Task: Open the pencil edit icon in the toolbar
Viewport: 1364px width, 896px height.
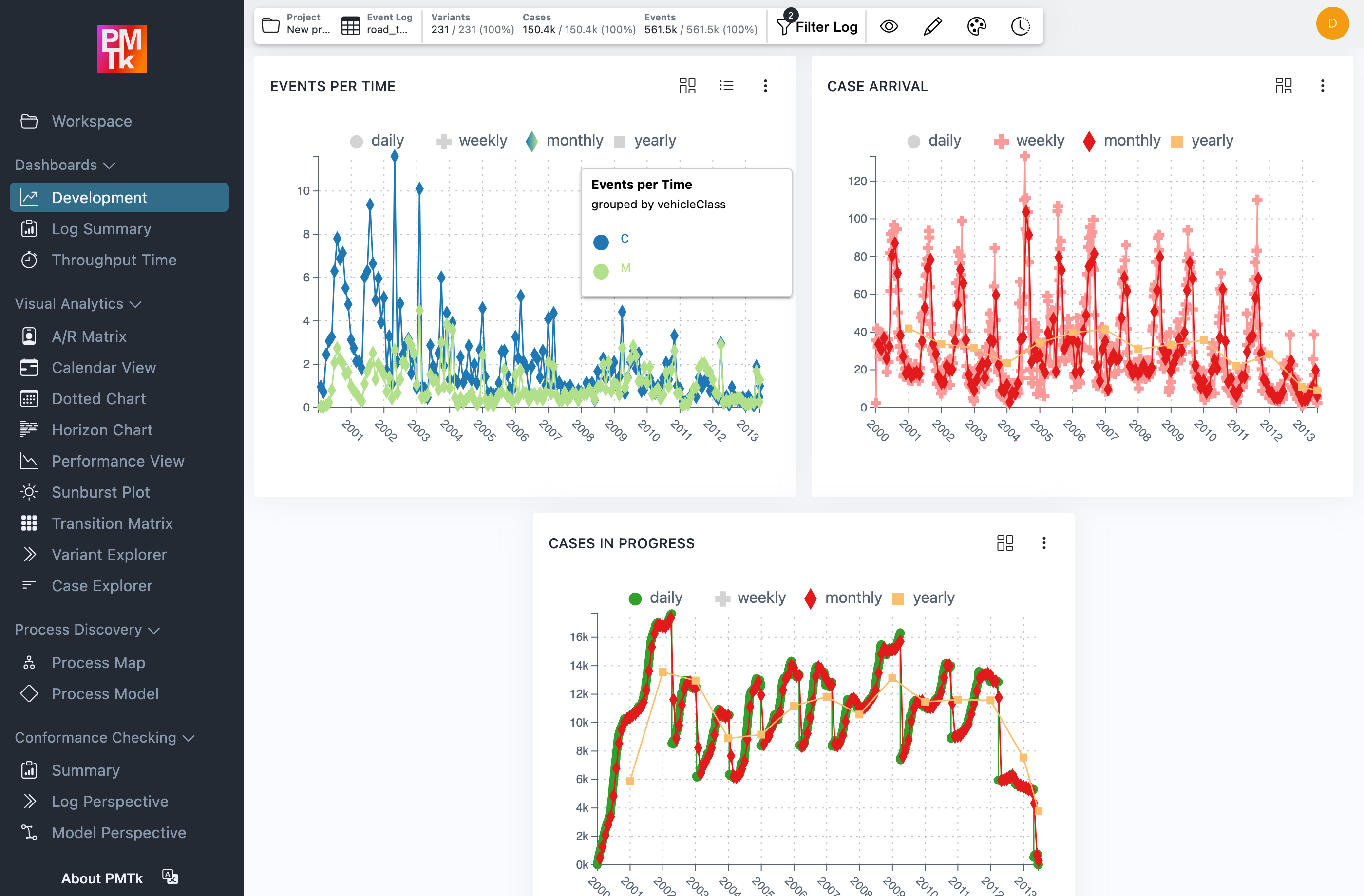Action: point(932,25)
